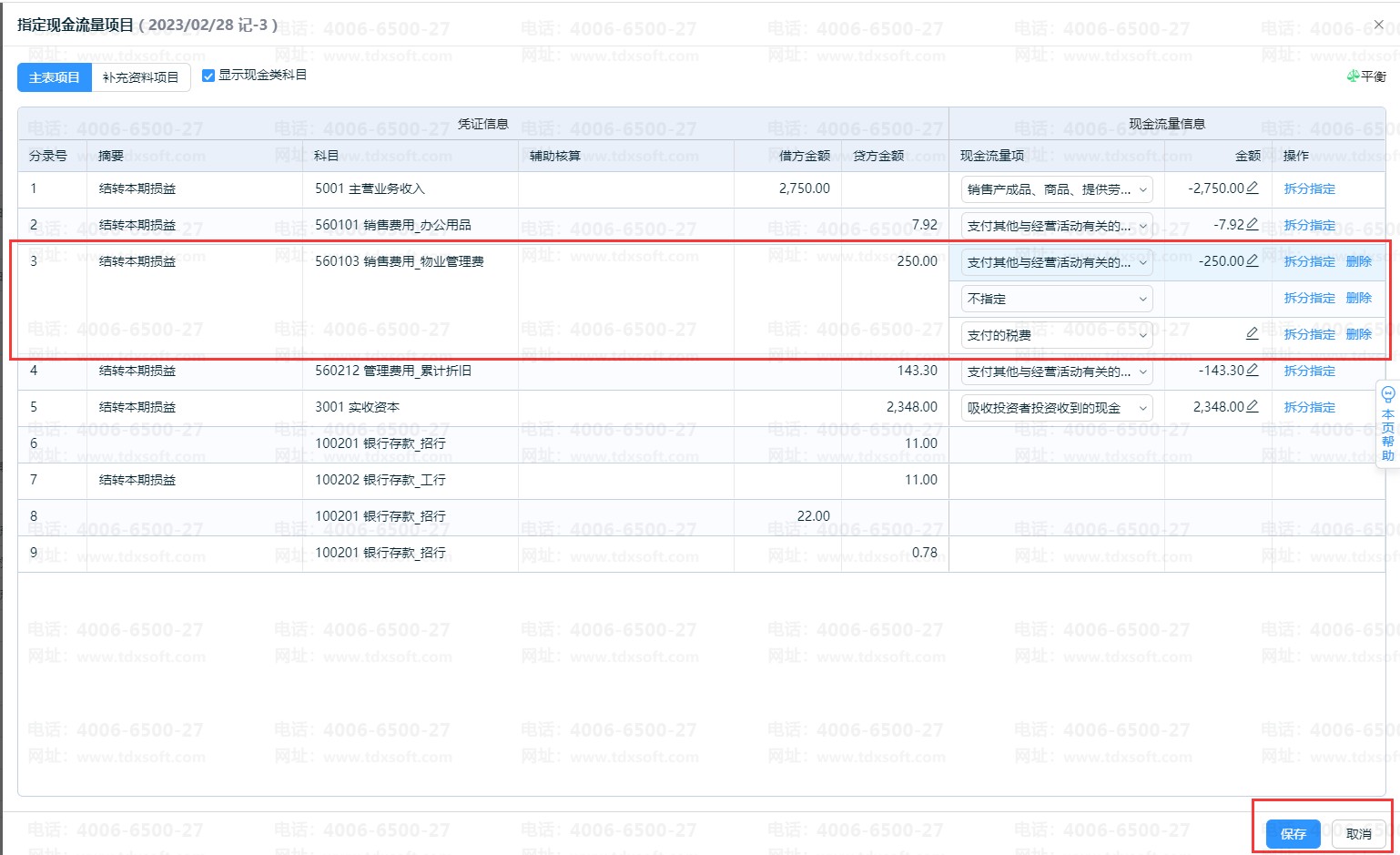The height and width of the screenshot is (855, 1400).
Task: Click 拆分指定 for the 5001 主营业务收入 entry
Action: tap(1309, 188)
